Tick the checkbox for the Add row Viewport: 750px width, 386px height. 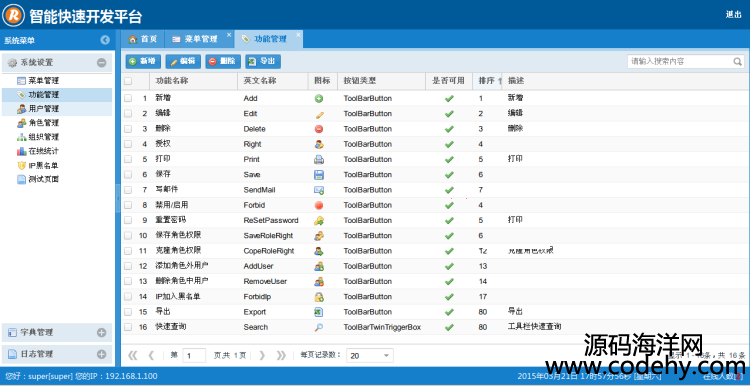(x=128, y=98)
